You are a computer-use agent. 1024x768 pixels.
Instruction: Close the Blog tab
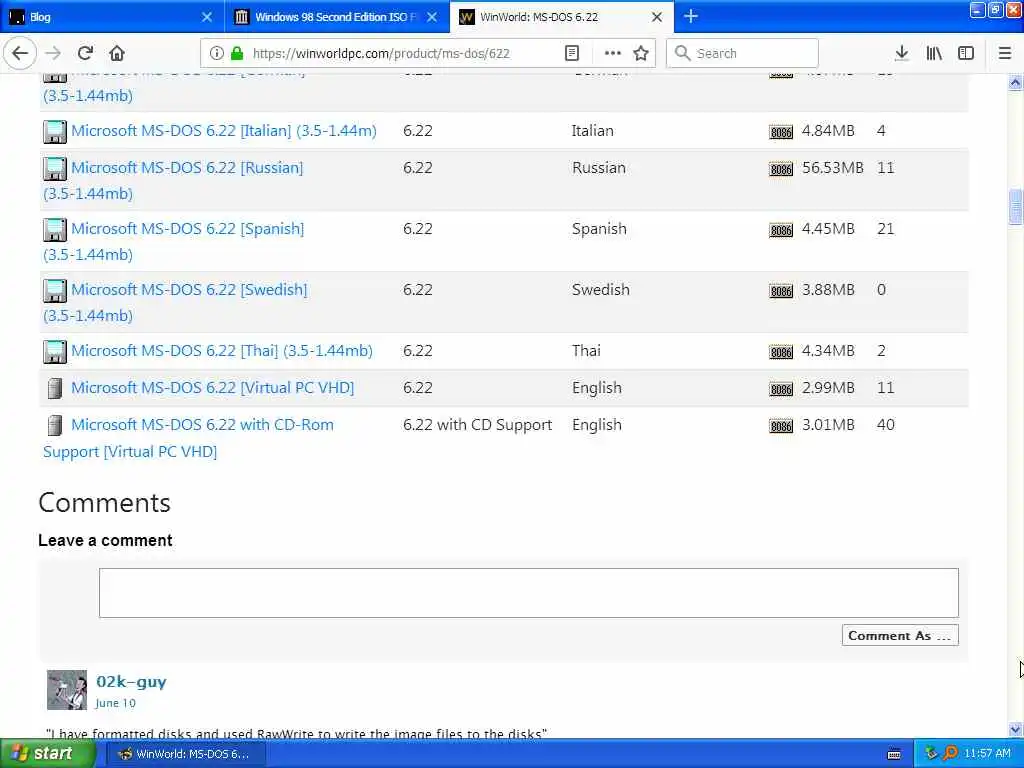[x=207, y=17]
